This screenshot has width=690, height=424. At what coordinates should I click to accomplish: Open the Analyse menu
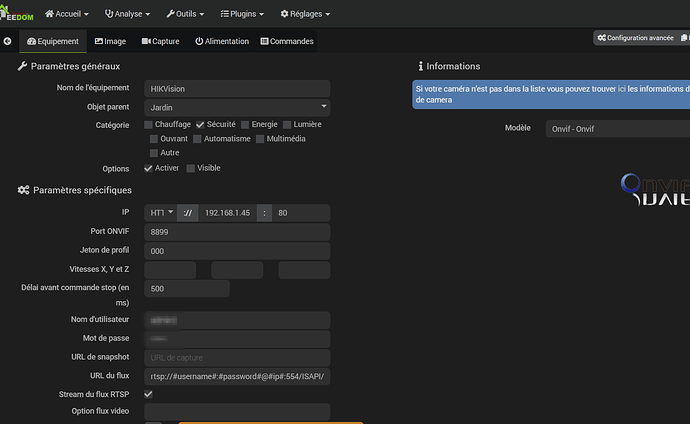click(127, 14)
